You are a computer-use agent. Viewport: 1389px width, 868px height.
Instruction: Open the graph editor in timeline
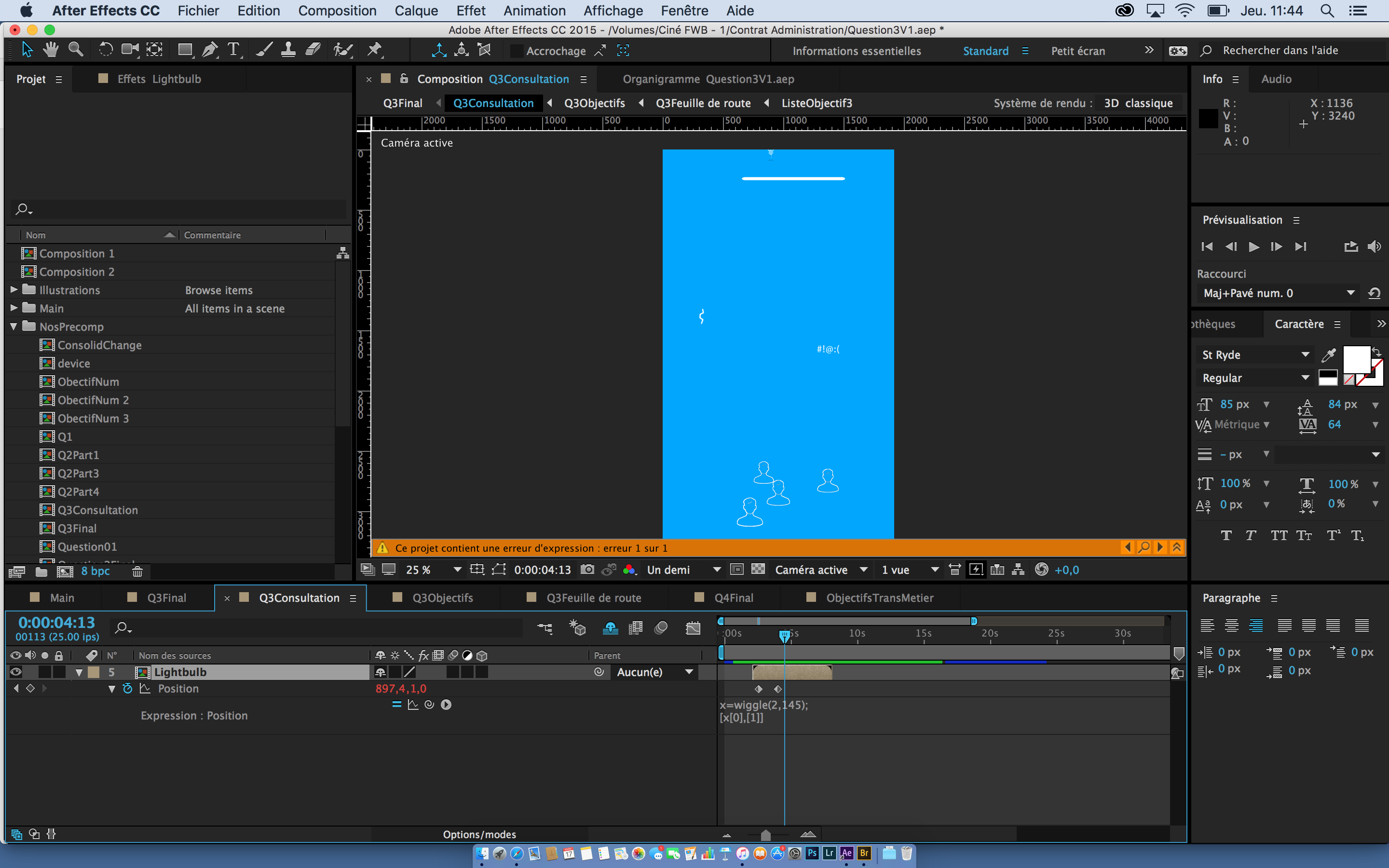693,628
